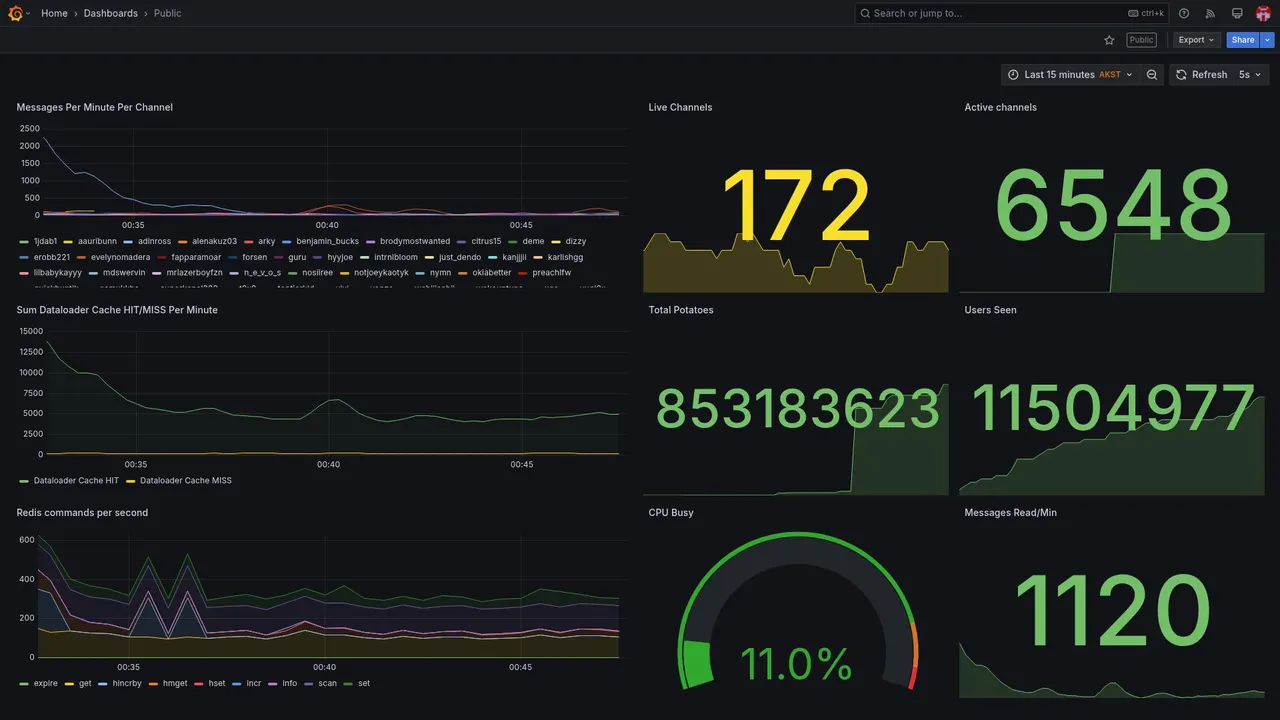Image resolution: width=1280 pixels, height=720 pixels.
Task: Open the help question mark icon
Action: tap(1184, 13)
